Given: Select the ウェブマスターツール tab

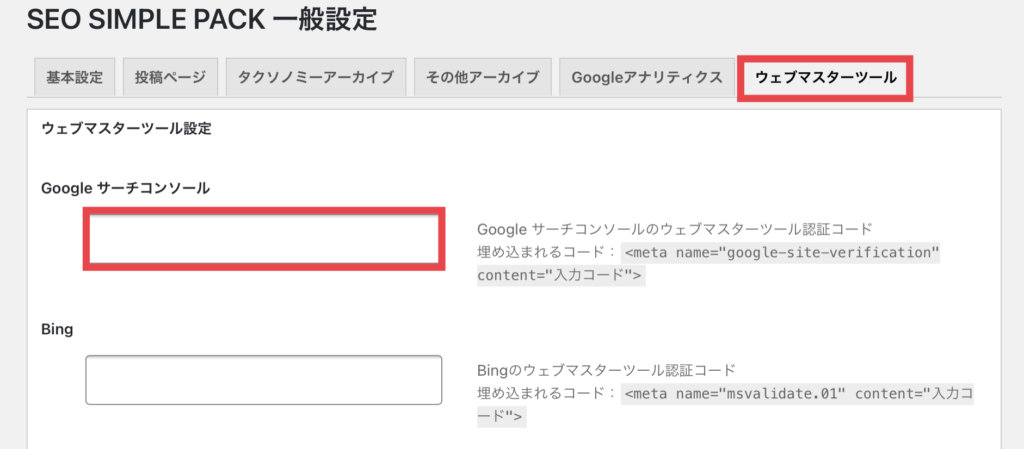Looking at the screenshot, I should (825, 78).
